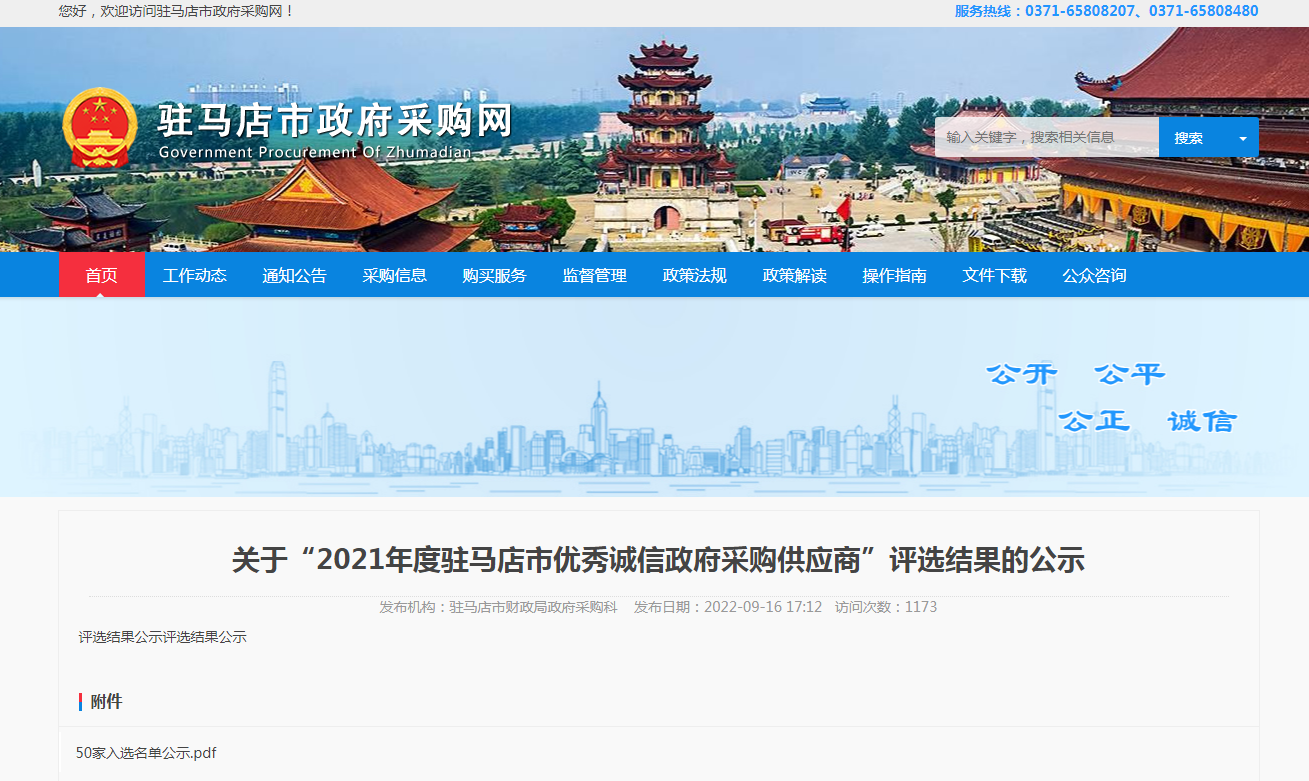This screenshot has width=1309, height=781.
Task: Select 采购信息 in the navigation bar
Action: click(x=395, y=275)
